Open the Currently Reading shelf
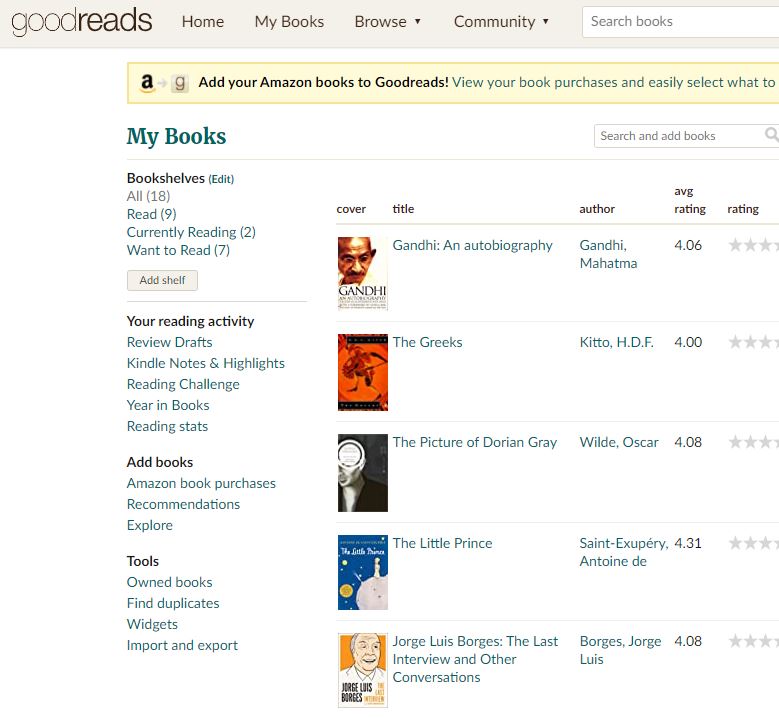This screenshot has width=779, height=718. [190, 232]
